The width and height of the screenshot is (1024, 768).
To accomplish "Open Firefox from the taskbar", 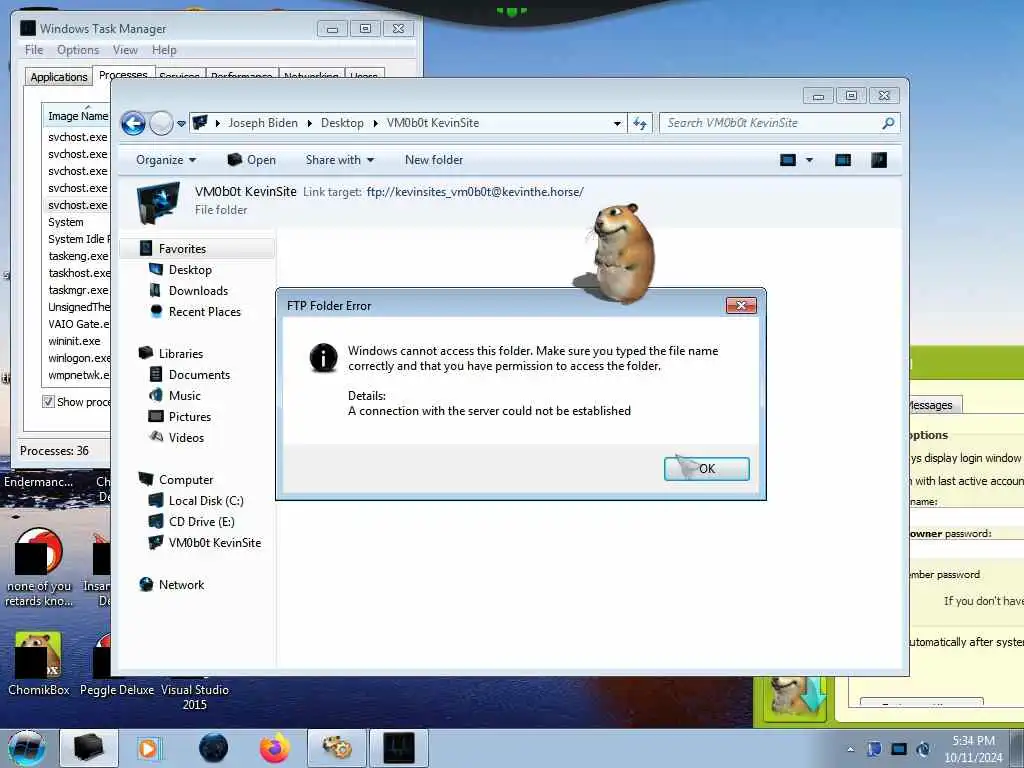I will (x=275, y=748).
